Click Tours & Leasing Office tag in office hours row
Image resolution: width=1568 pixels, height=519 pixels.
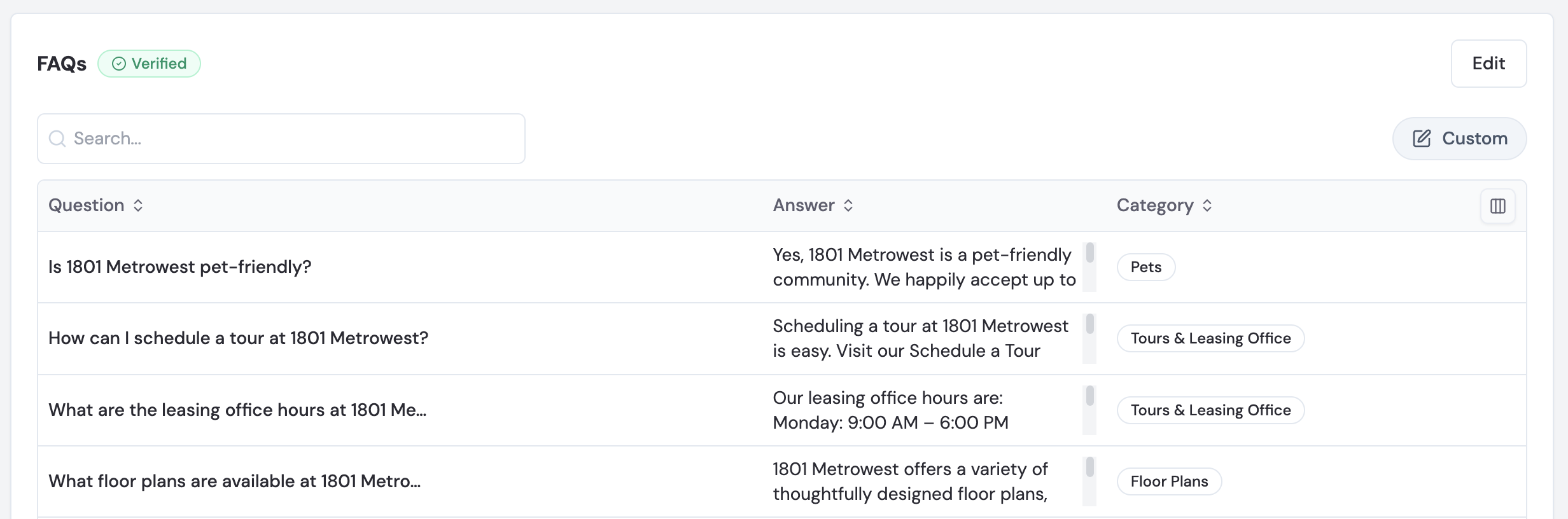(1210, 410)
